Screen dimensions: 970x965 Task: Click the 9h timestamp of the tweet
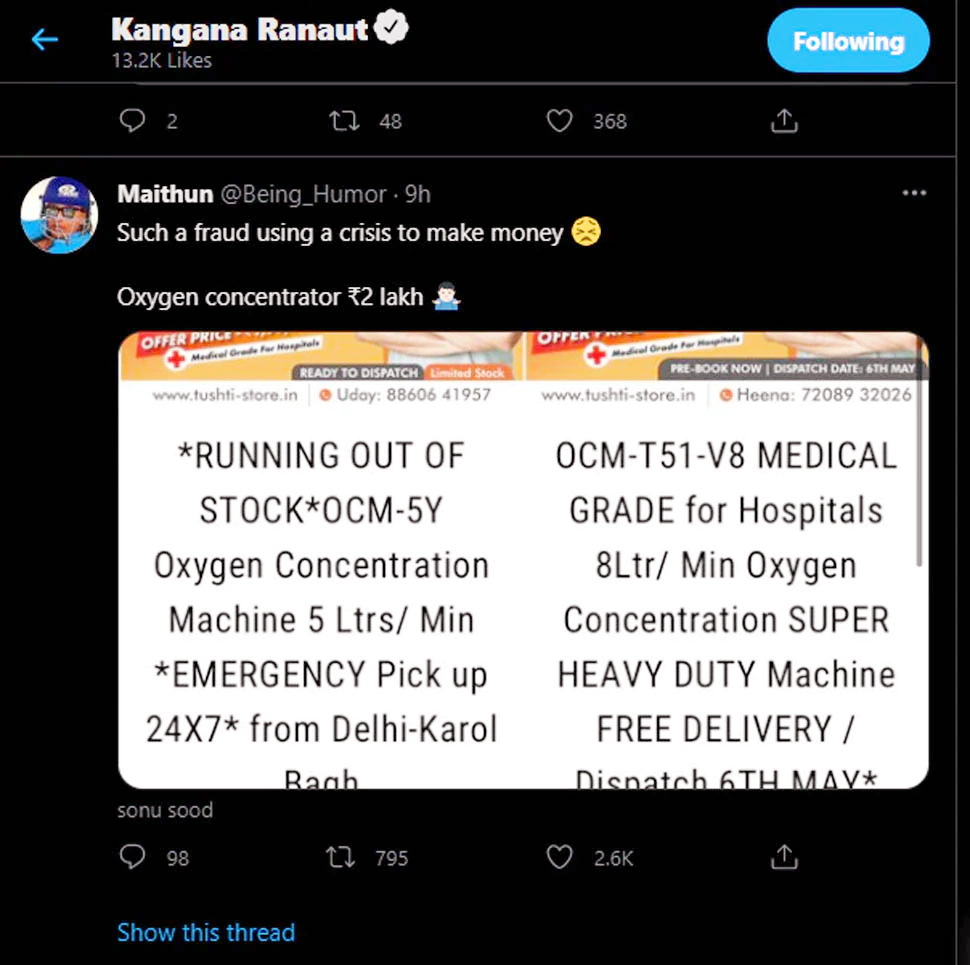point(418,194)
